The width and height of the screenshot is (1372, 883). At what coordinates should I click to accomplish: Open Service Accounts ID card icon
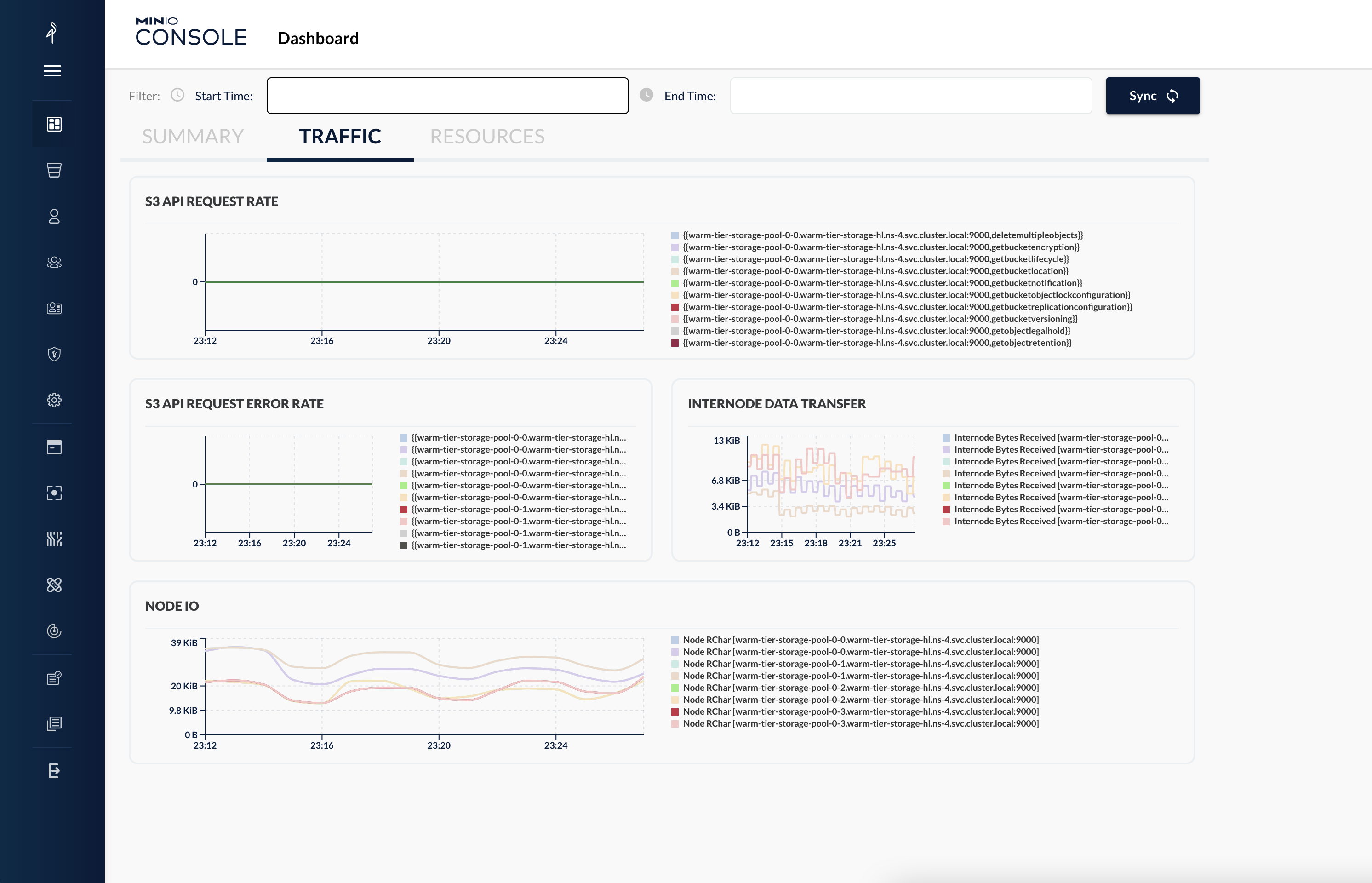tap(54, 308)
